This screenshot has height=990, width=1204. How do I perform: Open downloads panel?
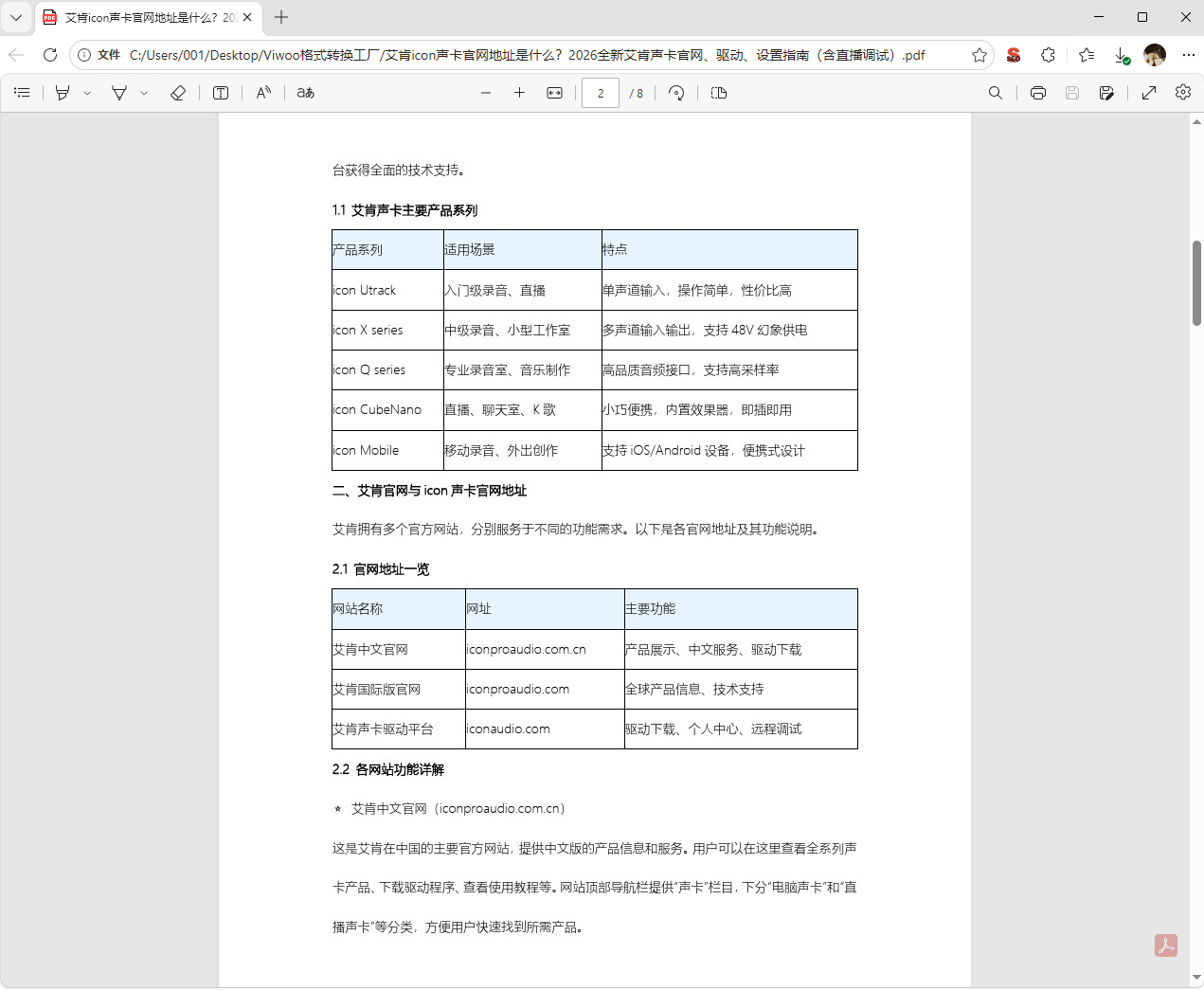[1122, 55]
